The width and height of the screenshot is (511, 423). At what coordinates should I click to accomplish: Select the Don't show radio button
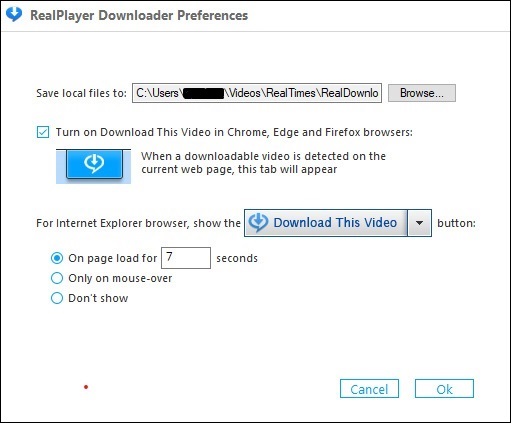coord(57,298)
